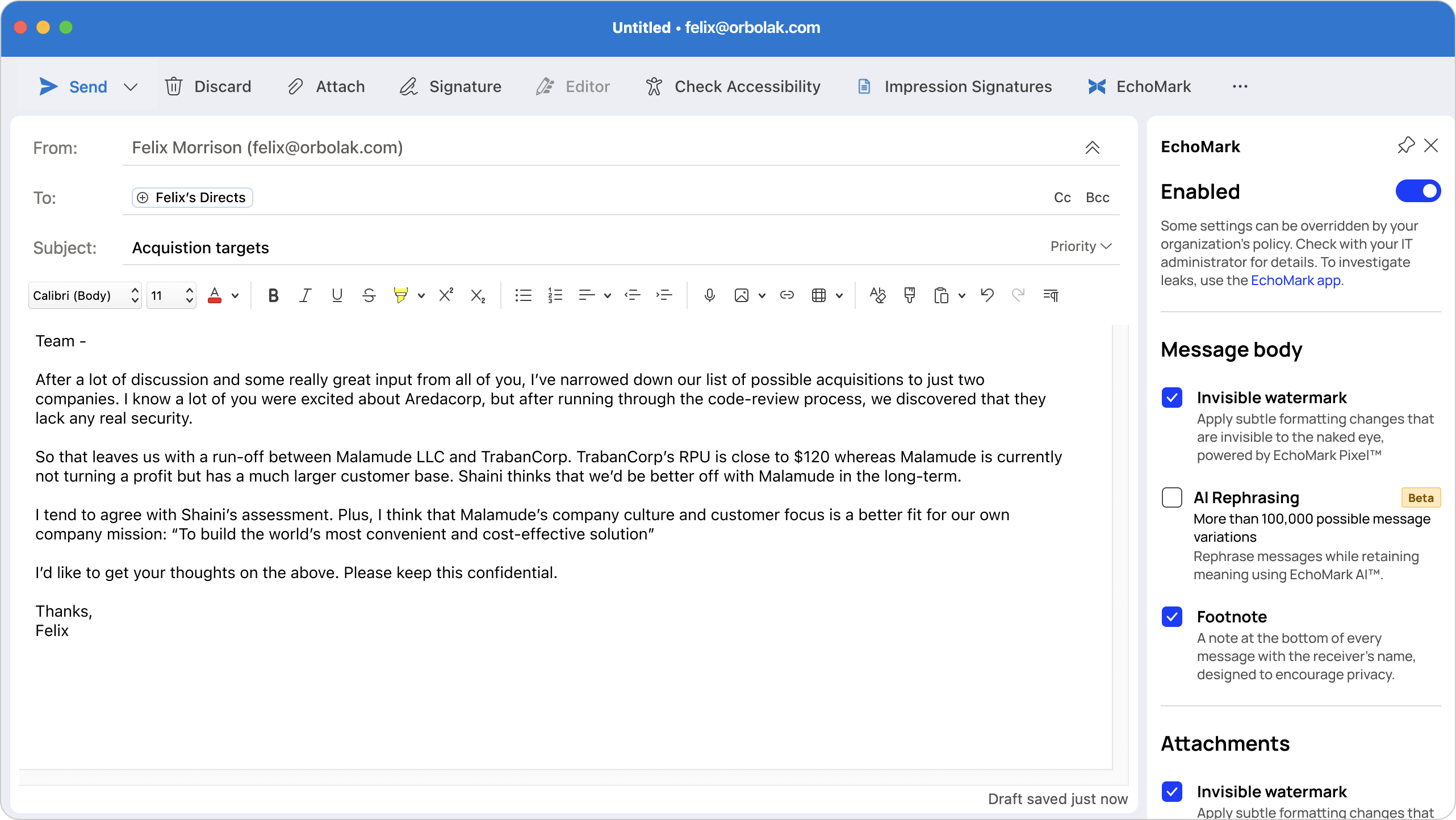Viewport: 1456px width, 820px height.
Task: Expand the highlight color options
Action: click(421, 295)
